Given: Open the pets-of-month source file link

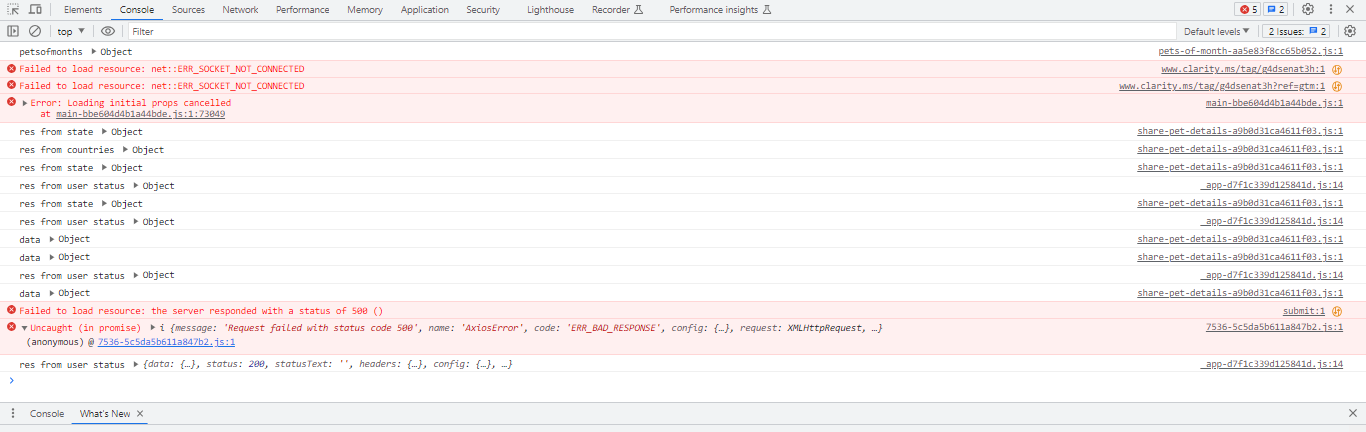Looking at the screenshot, I should [x=1250, y=51].
